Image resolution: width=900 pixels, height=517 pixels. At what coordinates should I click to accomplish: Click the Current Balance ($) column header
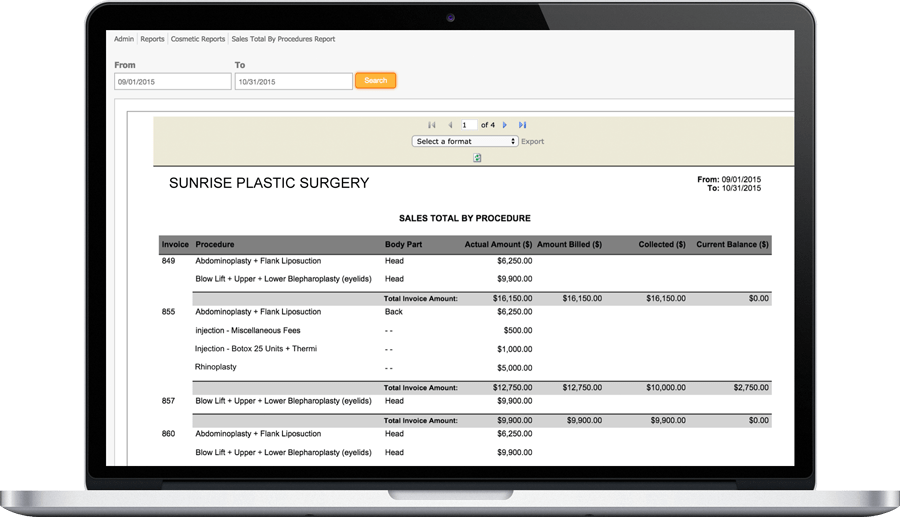732,244
